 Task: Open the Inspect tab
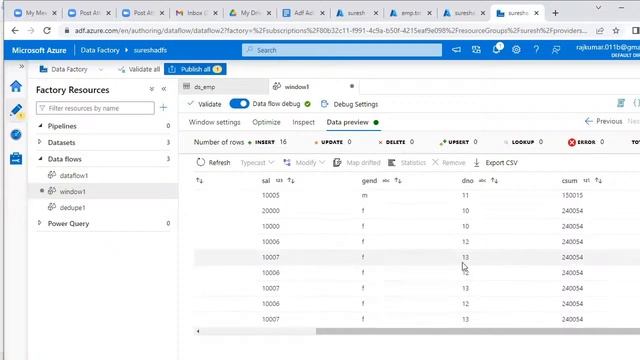[x=303, y=122]
